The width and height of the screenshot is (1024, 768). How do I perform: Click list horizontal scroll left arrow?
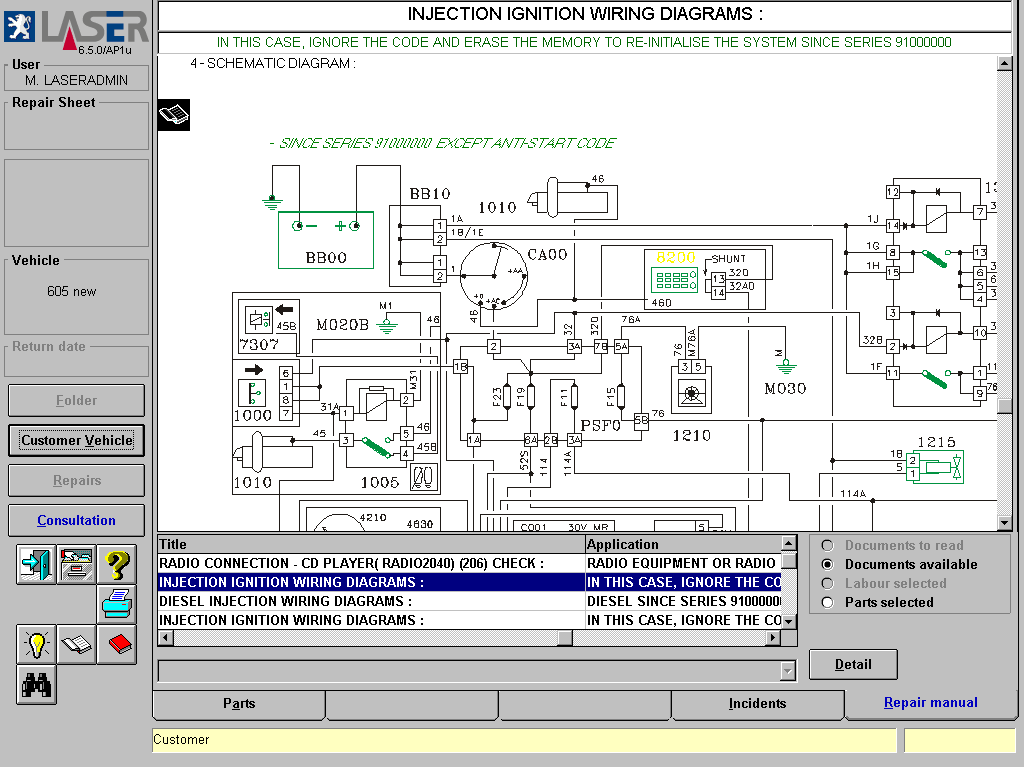point(166,637)
